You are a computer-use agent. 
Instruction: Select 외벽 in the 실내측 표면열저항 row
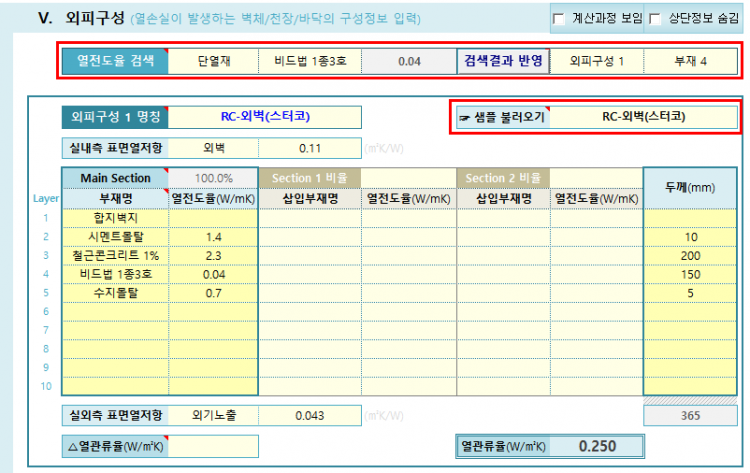pos(213,148)
